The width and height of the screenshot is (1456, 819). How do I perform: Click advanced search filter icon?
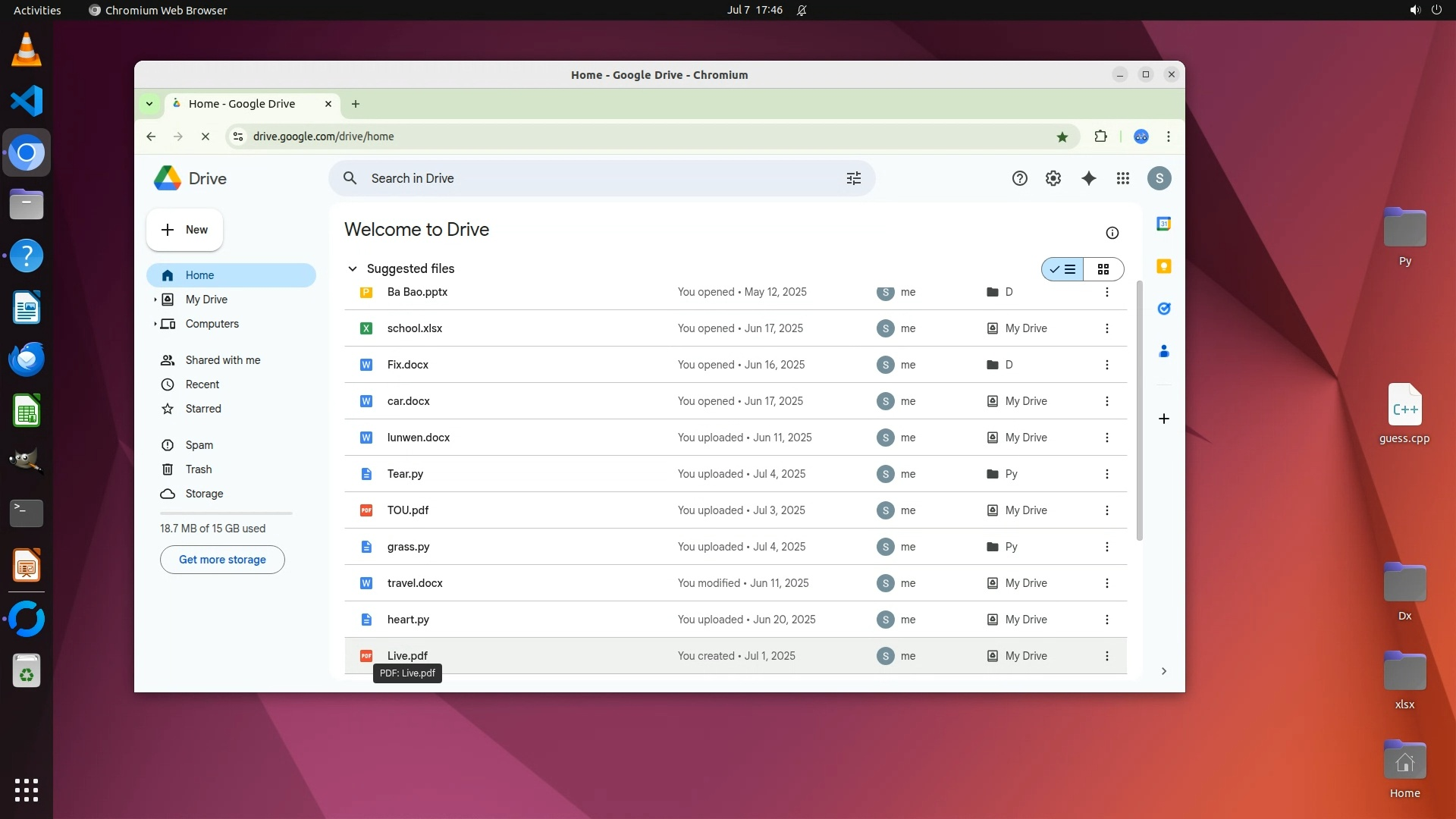pyautogui.click(x=853, y=178)
